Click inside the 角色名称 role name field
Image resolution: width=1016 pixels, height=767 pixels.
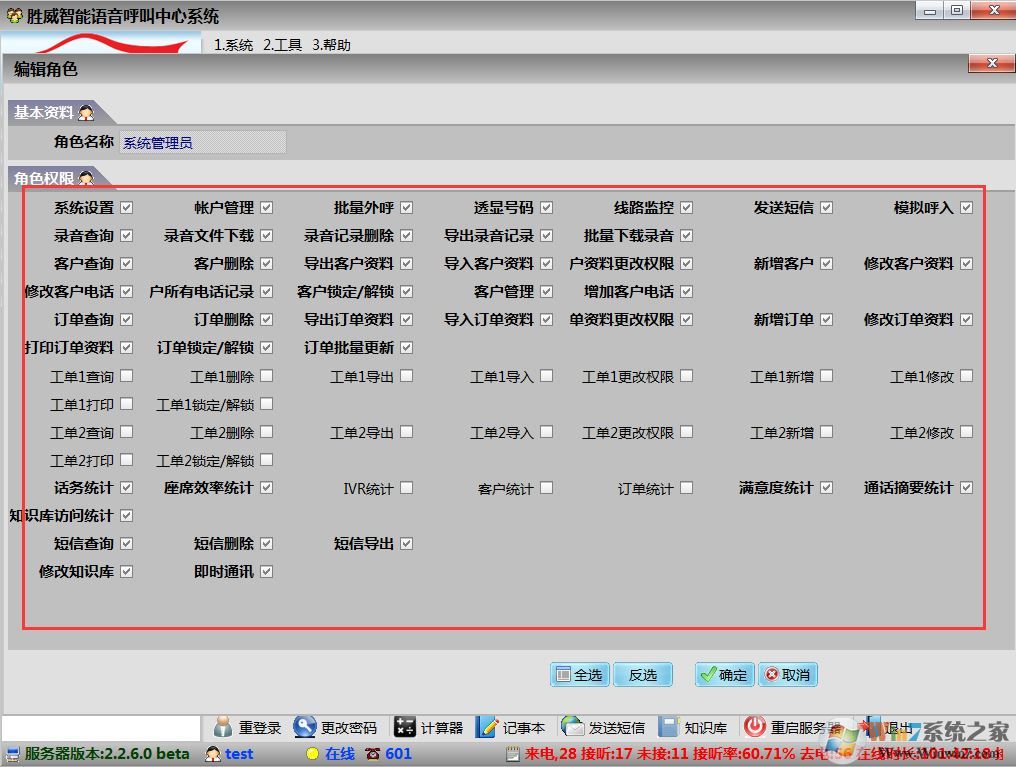200,142
